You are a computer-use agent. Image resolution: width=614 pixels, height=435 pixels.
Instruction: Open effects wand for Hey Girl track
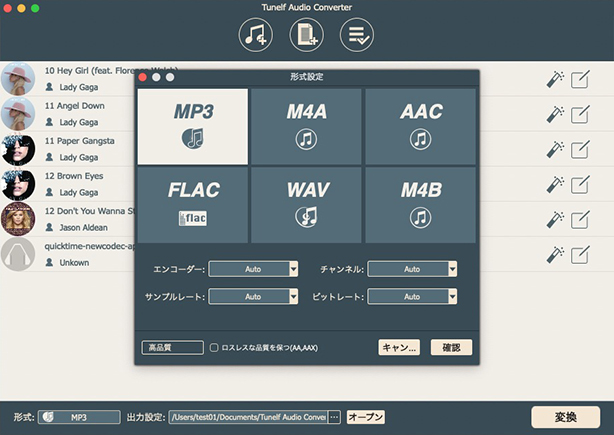pyautogui.click(x=555, y=79)
